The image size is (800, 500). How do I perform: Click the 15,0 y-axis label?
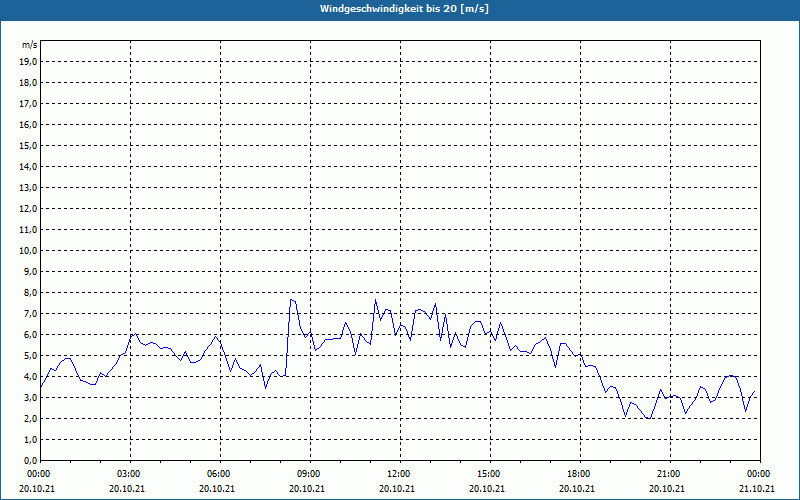(28, 145)
